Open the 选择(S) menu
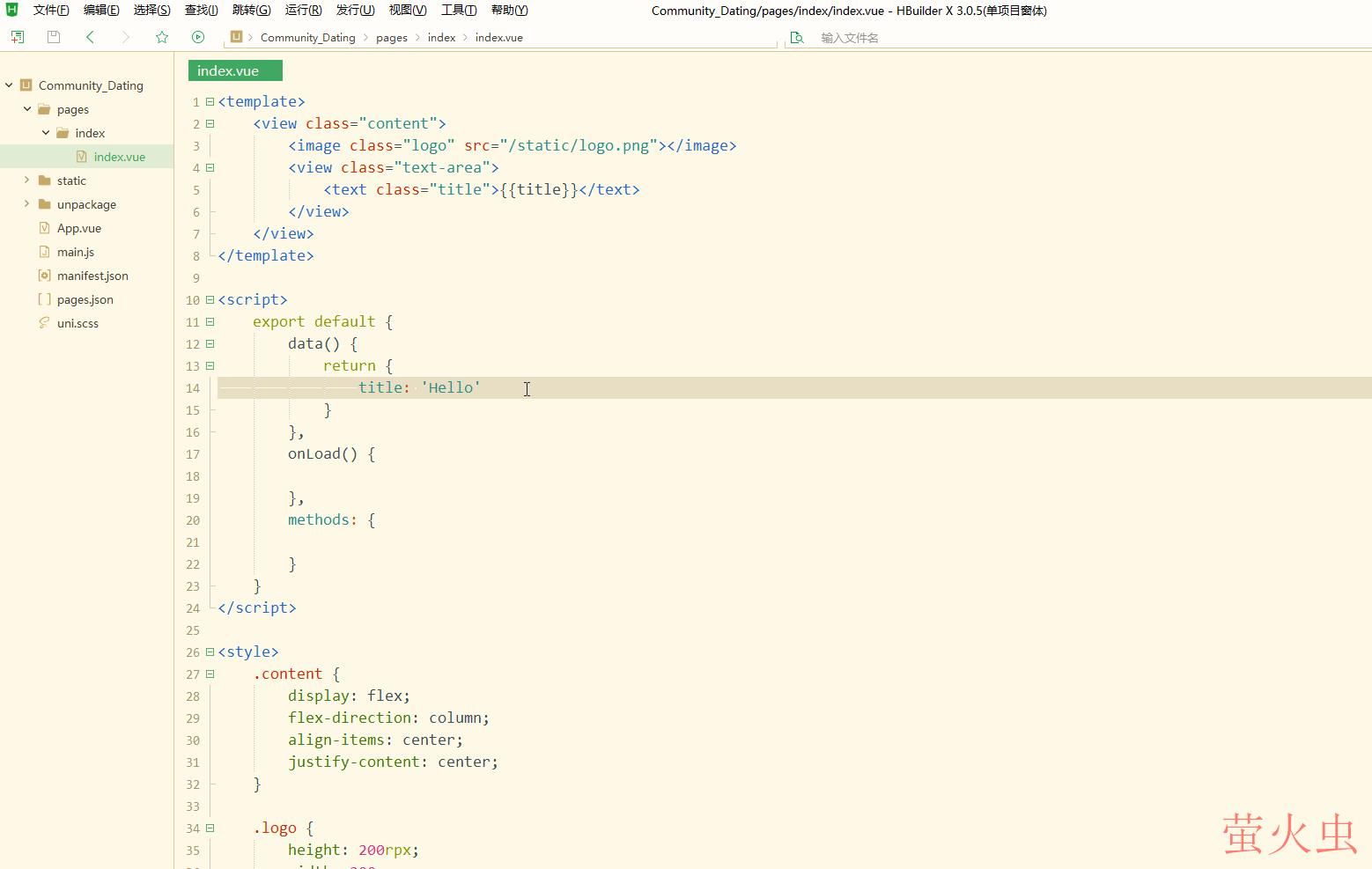The image size is (1372, 869). (x=152, y=11)
